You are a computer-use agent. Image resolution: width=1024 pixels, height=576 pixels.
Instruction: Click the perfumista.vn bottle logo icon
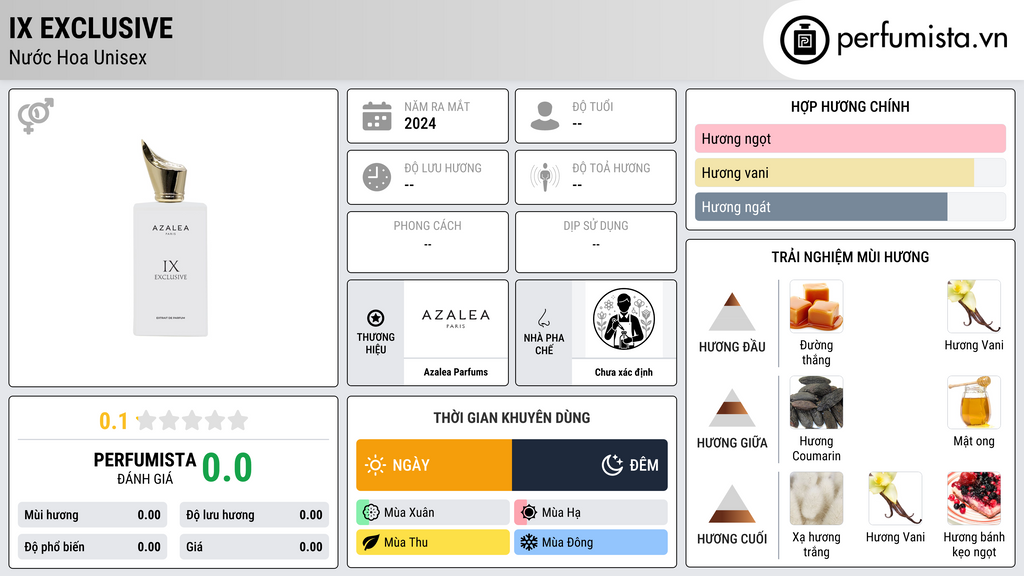click(804, 40)
